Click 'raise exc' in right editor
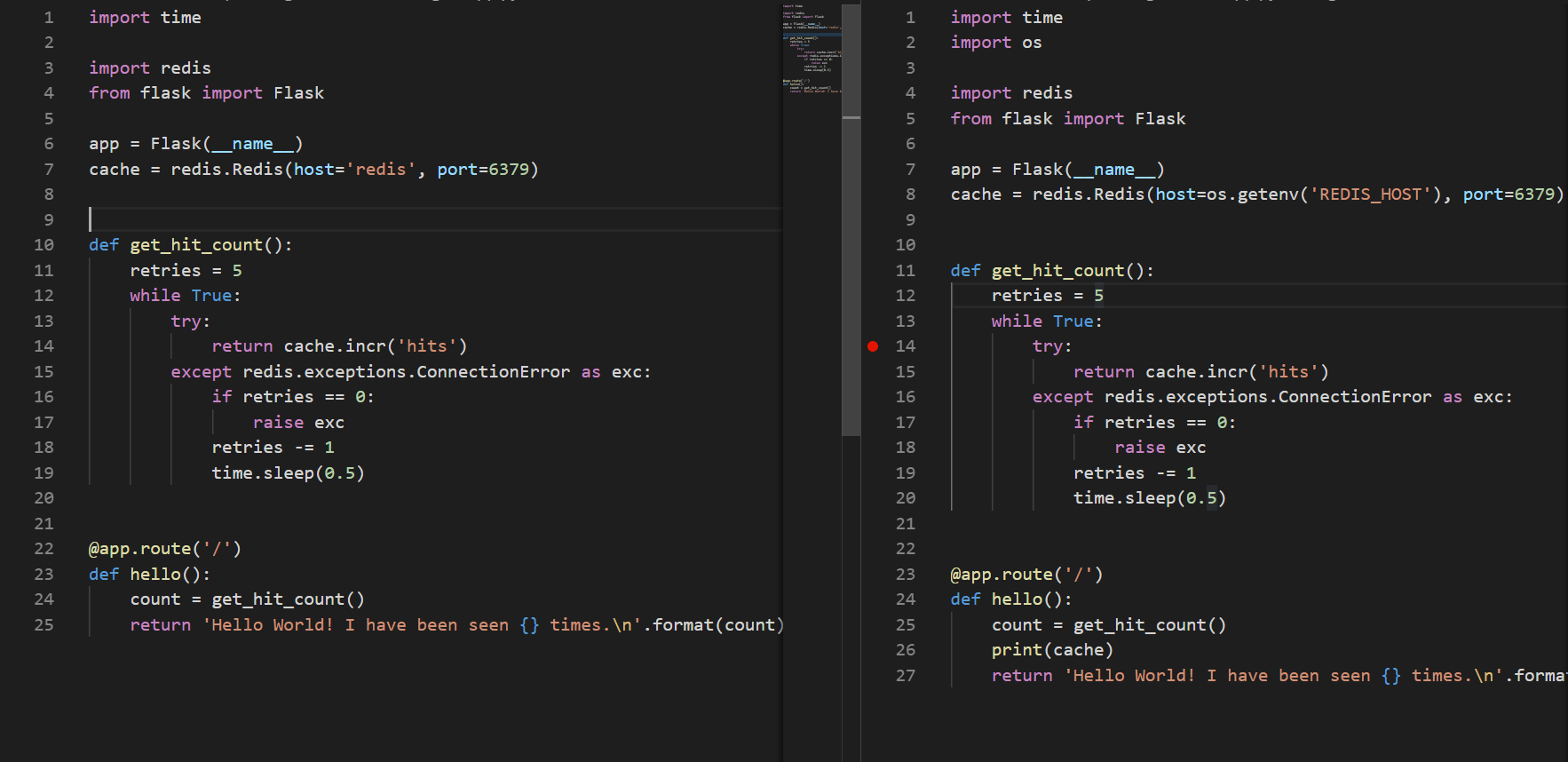1568x762 pixels. click(x=1160, y=448)
